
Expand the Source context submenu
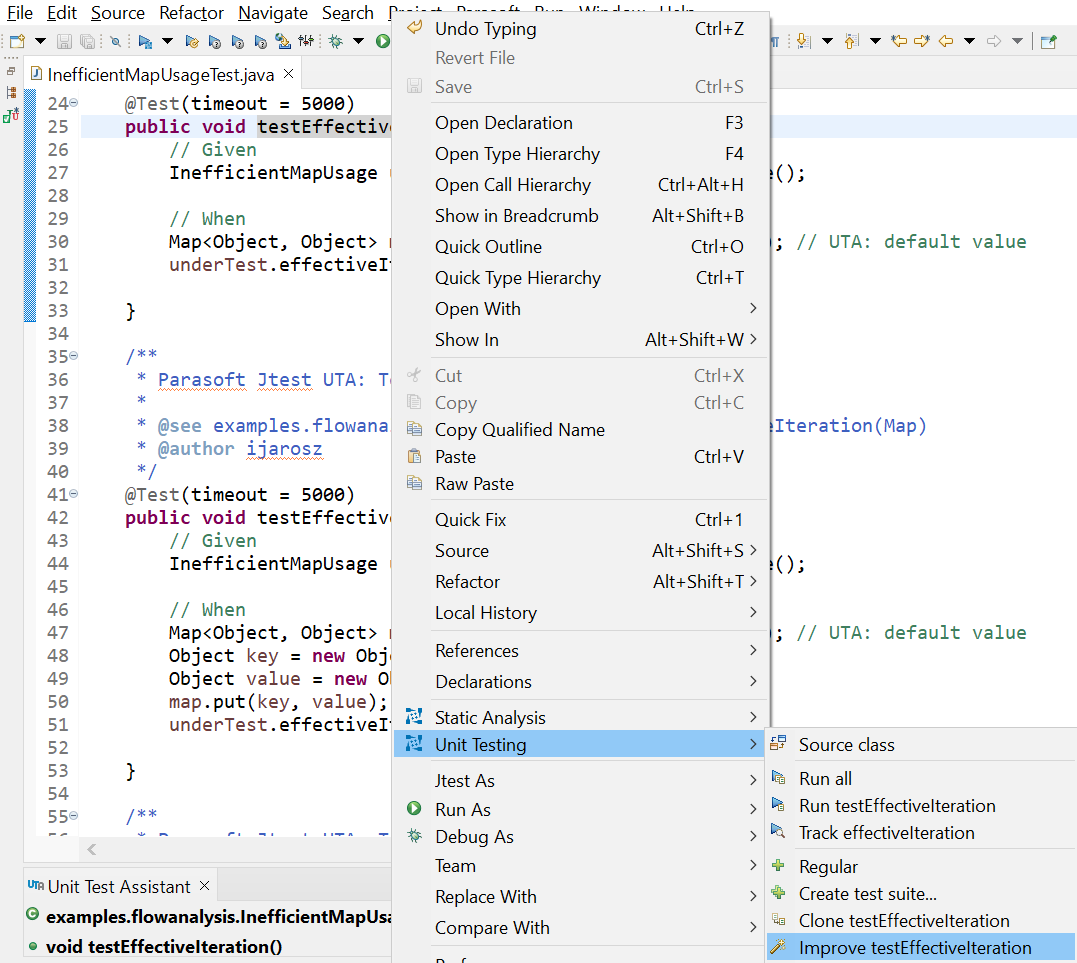(x=580, y=550)
